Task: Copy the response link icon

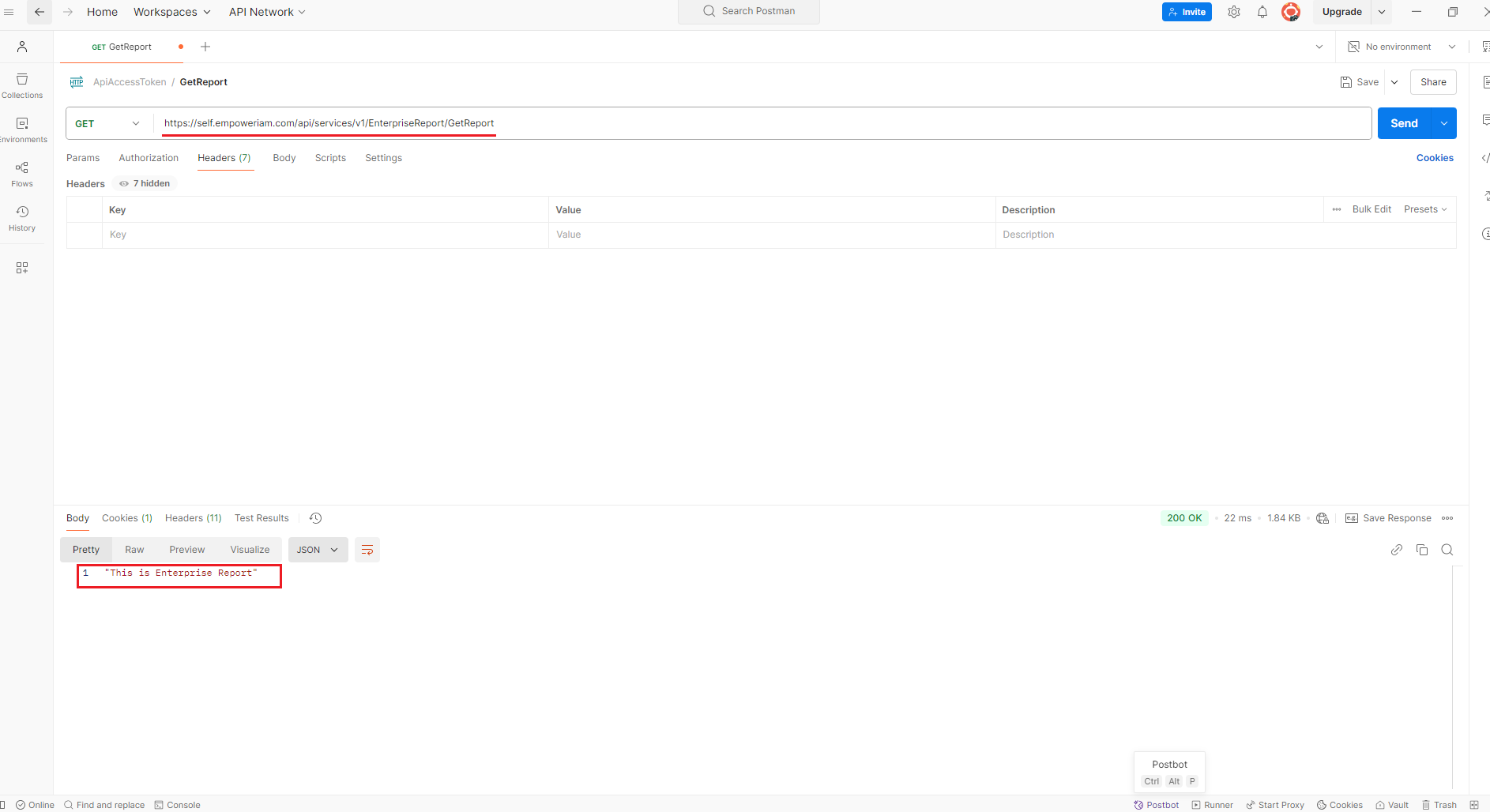Action: tap(1397, 550)
